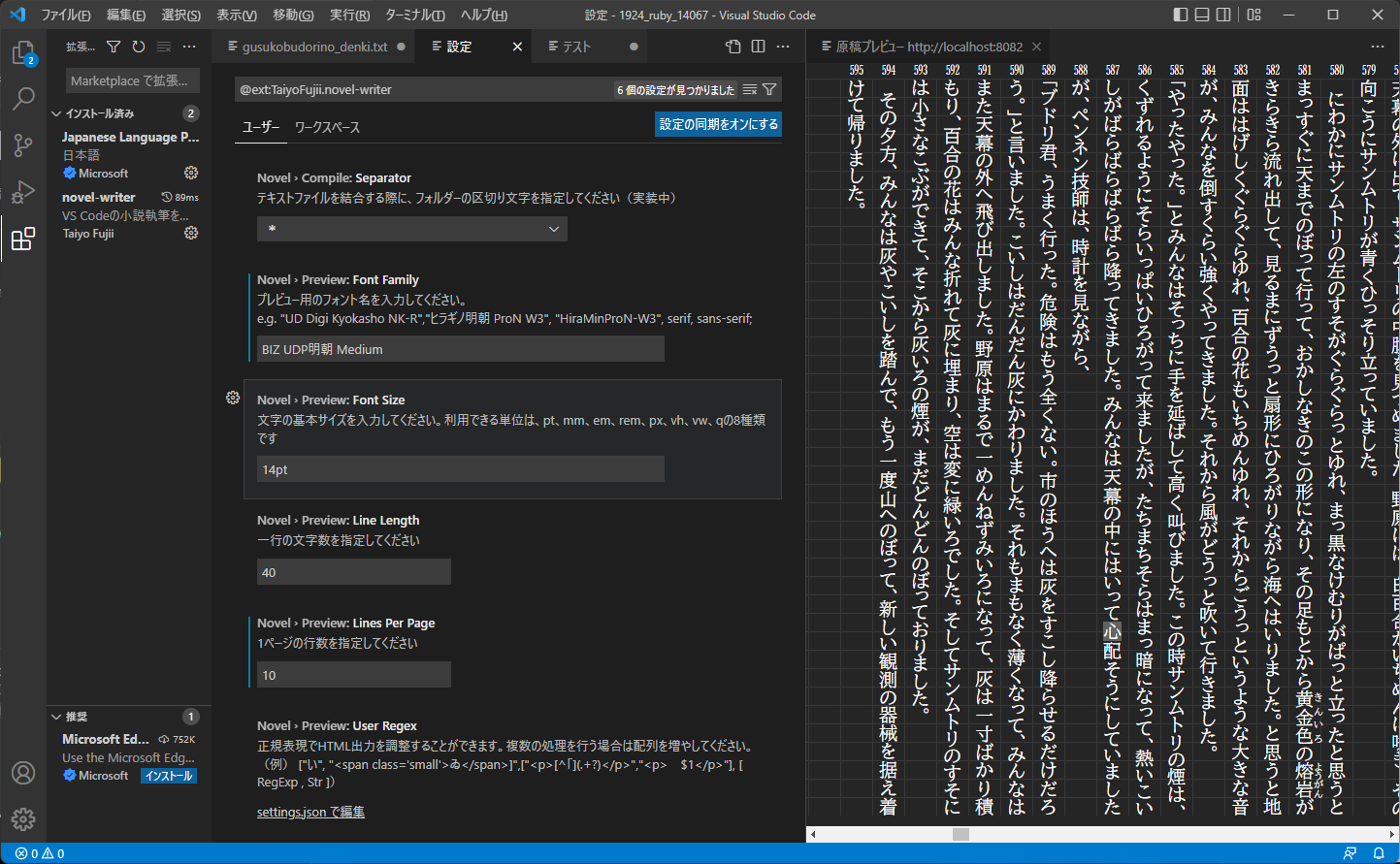Viewport: 1400px width, 864px height.
Task: Open the Search view in the activity bar
Action: 23,99
